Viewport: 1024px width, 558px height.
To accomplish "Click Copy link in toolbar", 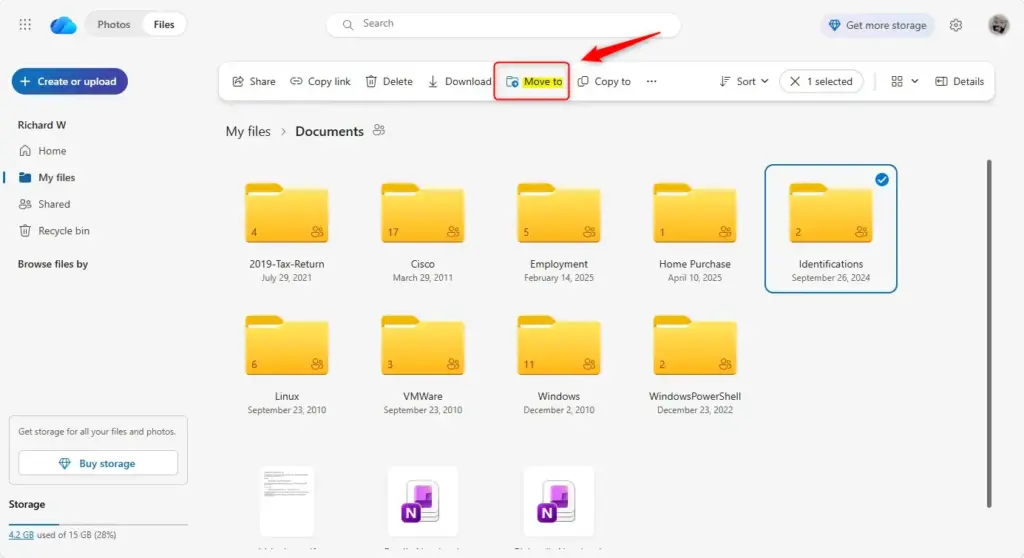I will (x=321, y=81).
